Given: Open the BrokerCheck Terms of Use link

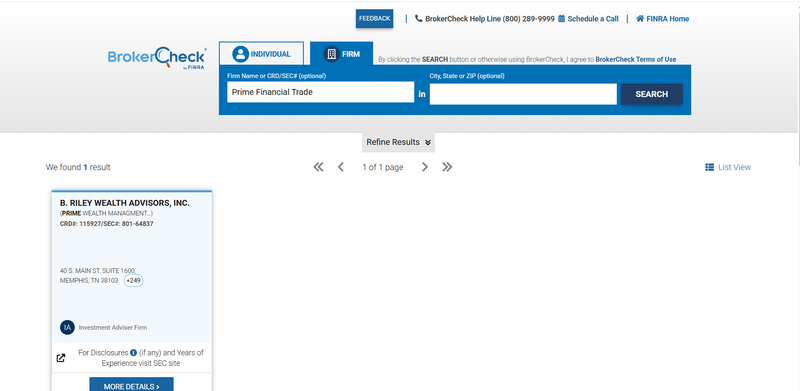Looking at the screenshot, I should [x=635, y=59].
